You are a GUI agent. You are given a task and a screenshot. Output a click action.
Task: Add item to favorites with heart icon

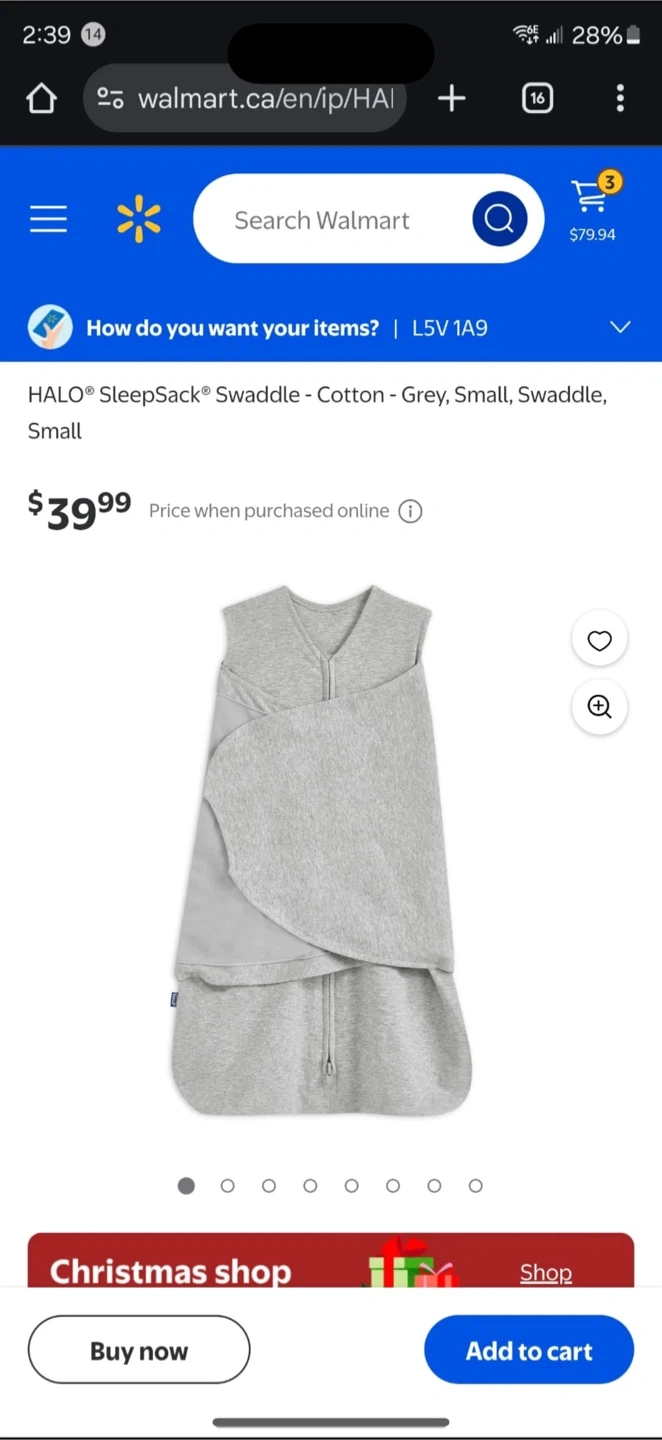pyautogui.click(x=599, y=641)
